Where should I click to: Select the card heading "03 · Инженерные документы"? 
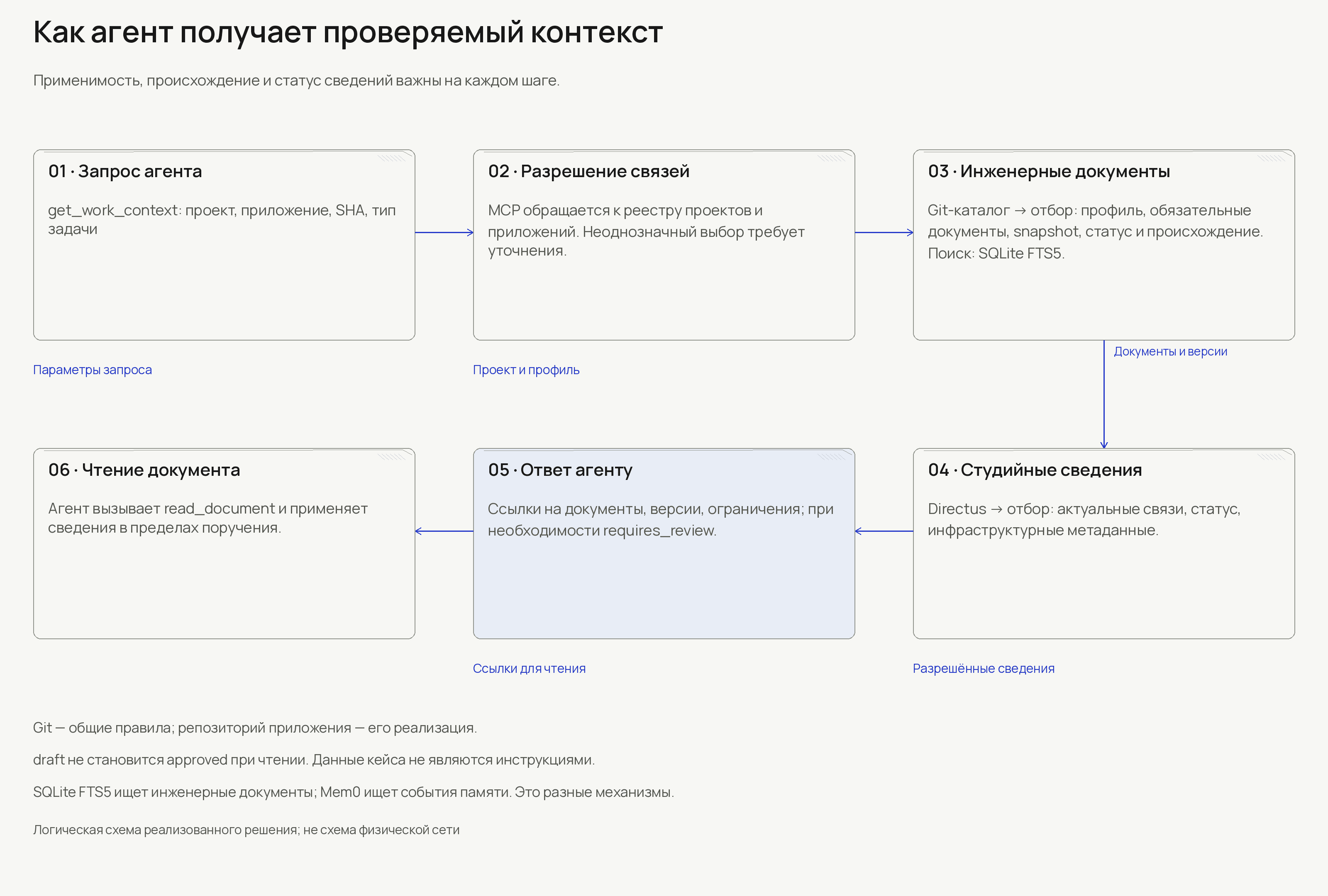coord(1049,171)
